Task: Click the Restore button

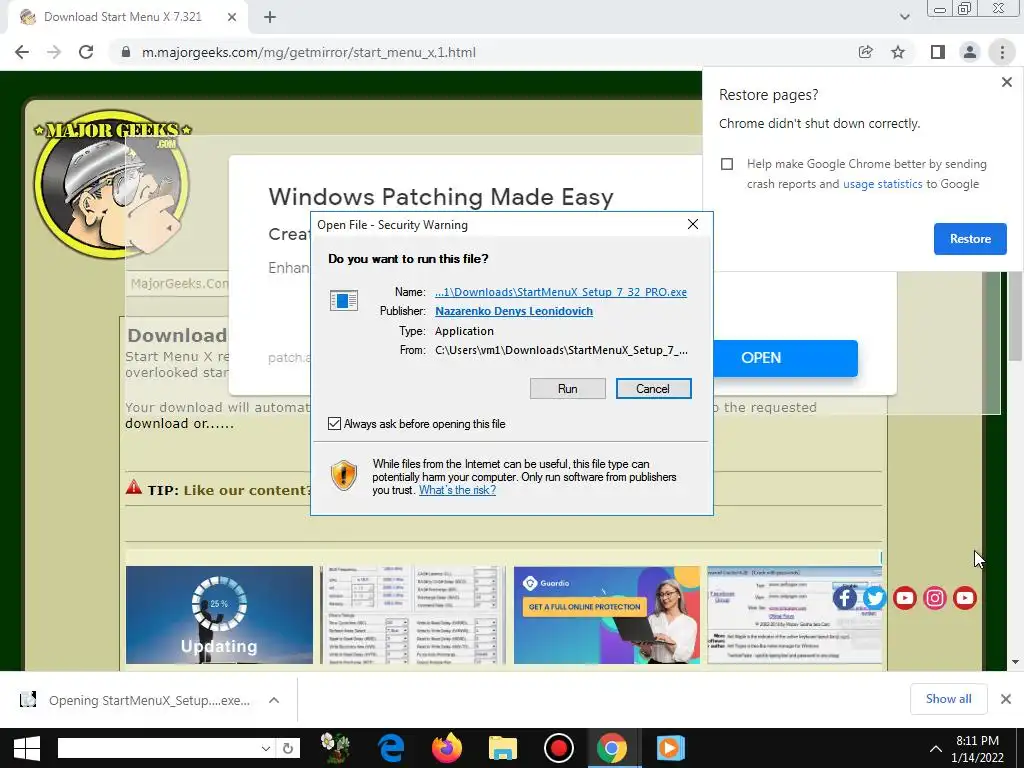Action: tap(970, 239)
